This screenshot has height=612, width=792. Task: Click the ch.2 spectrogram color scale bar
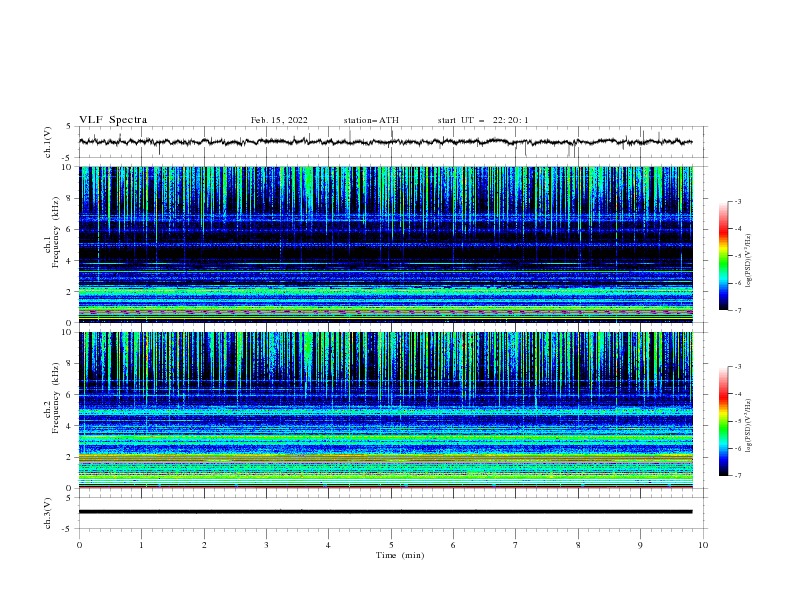tap(723, 421)
